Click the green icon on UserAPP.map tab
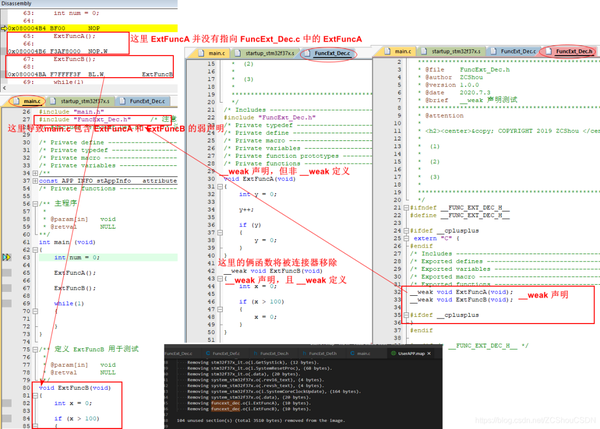This screenshot has height=429, width=600. coord(393,353)
